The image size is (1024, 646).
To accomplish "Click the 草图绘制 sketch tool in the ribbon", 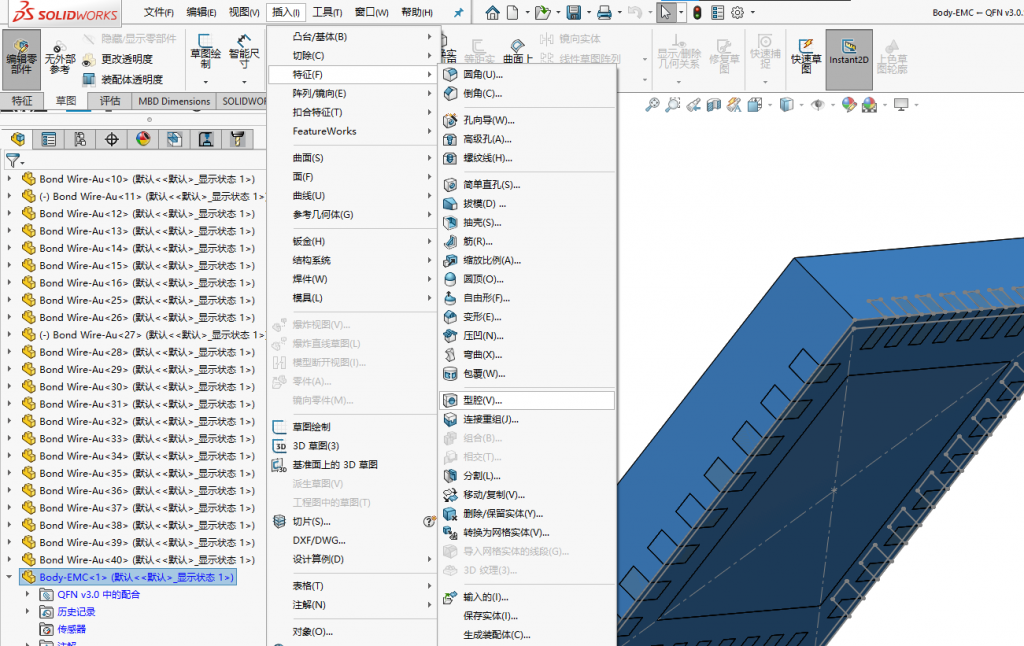I will pos(205,52).
